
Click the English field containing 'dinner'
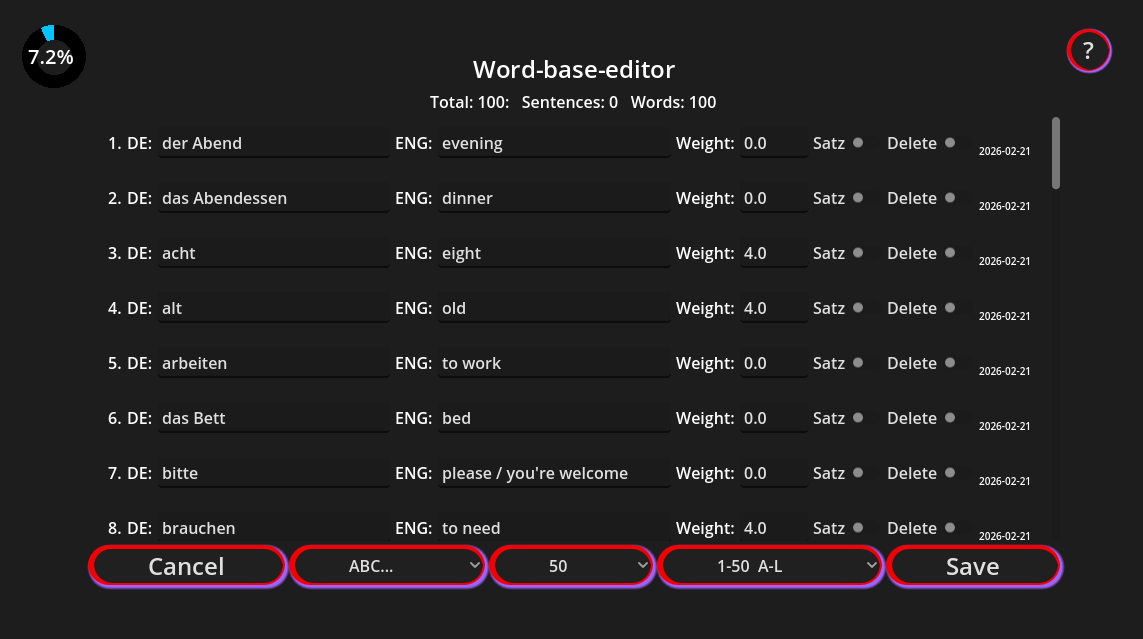[553, 198]
